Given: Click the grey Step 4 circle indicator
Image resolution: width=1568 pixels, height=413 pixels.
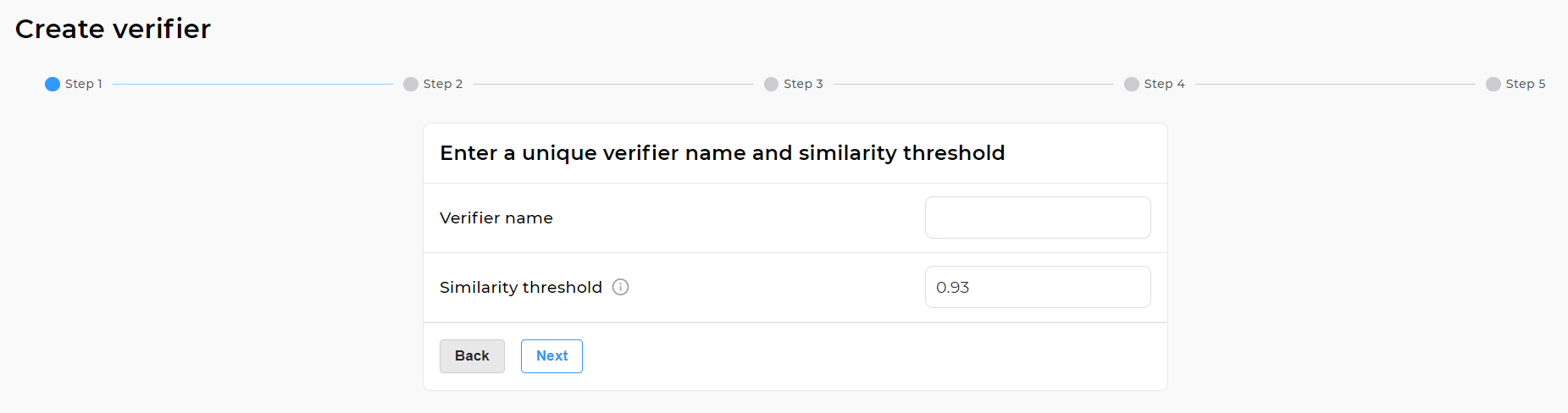Looking at the screenshot, I should coord(1132,84).
